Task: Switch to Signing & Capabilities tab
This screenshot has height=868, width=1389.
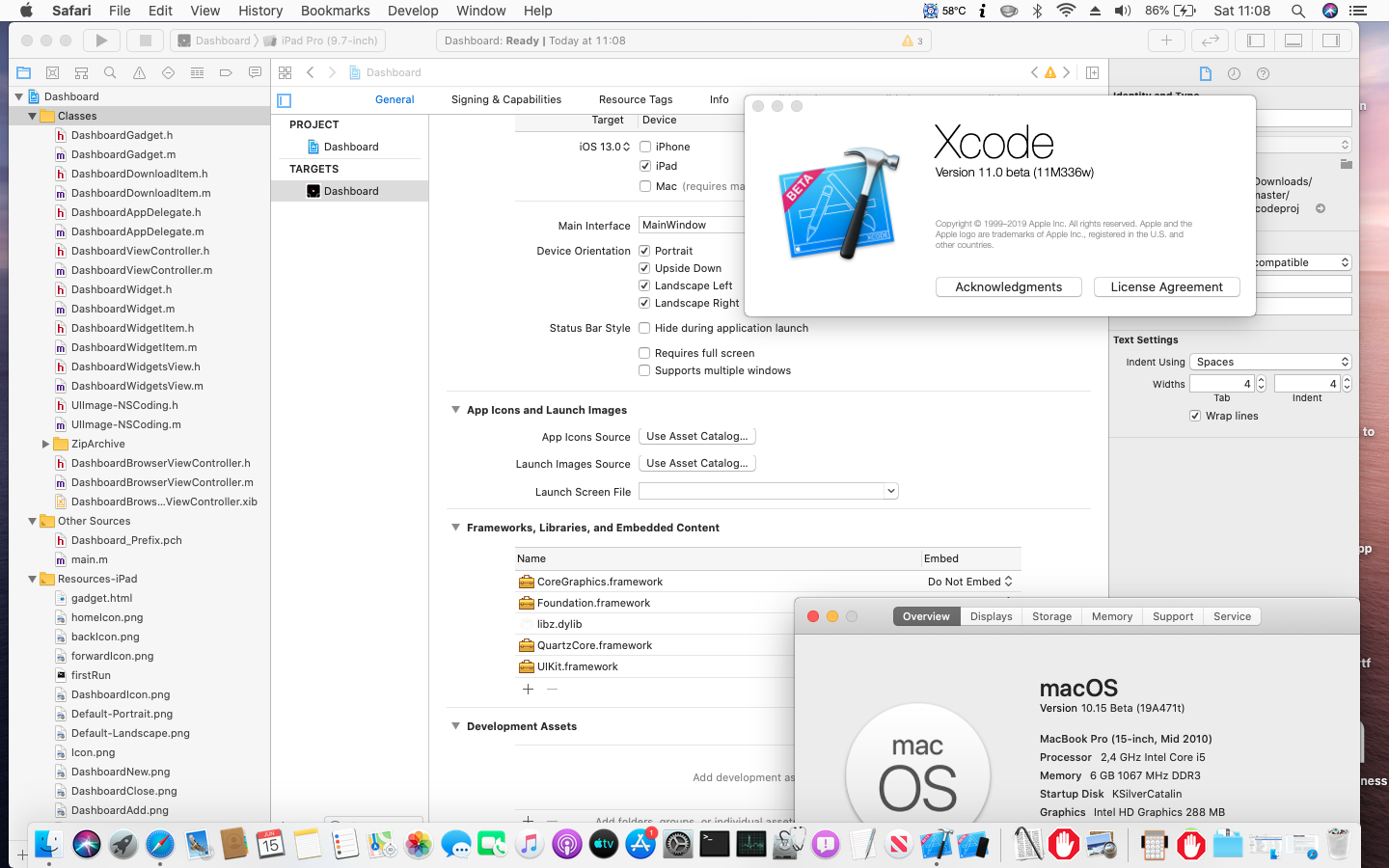Action: (506, 99)
